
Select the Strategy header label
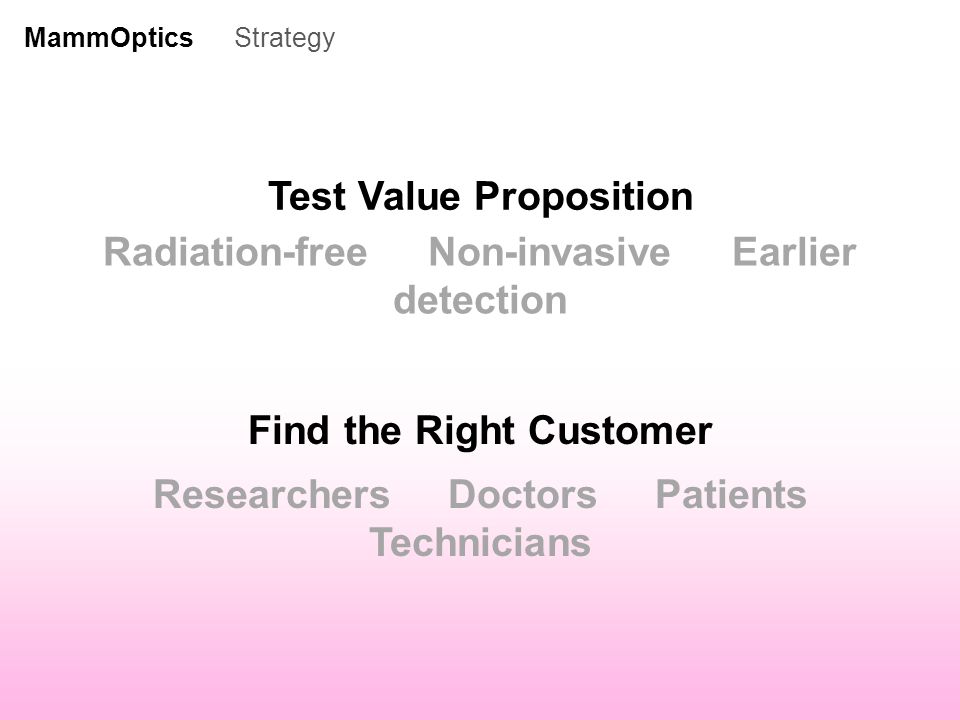[285, 39]
